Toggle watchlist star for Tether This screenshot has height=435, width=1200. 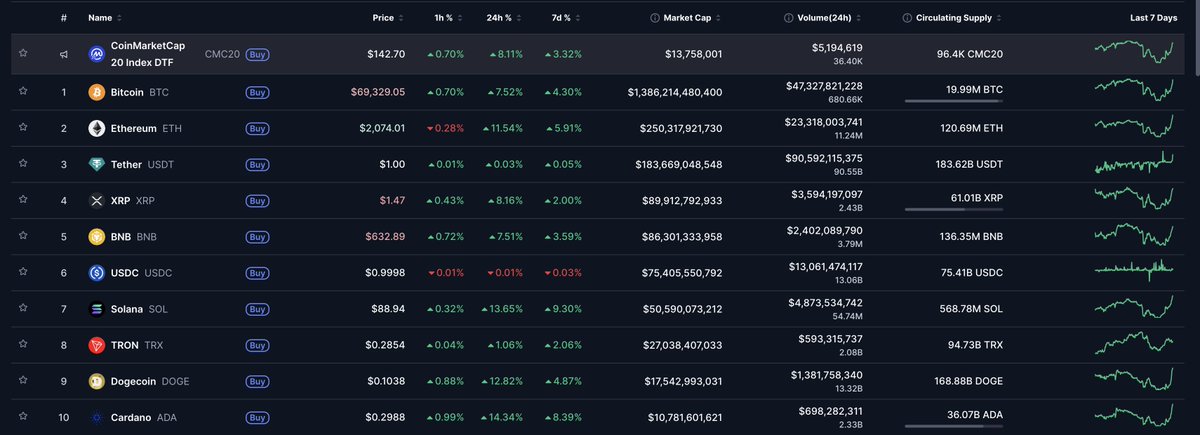pos(23,164)
